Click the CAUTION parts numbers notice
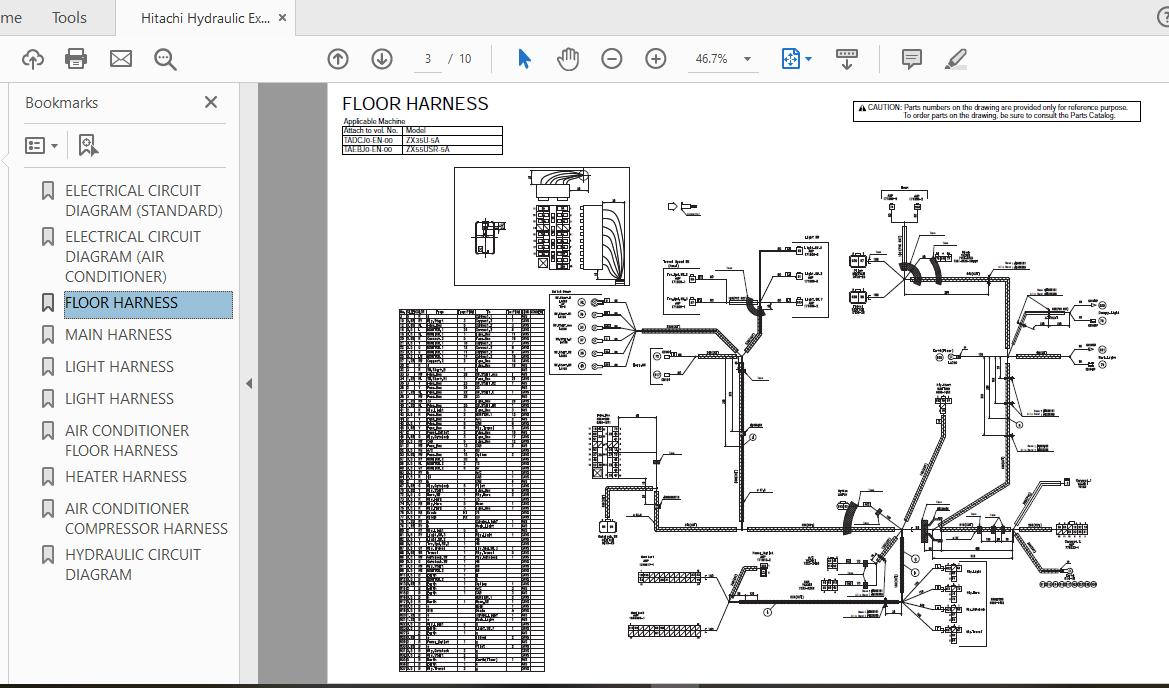 (997, 112)
